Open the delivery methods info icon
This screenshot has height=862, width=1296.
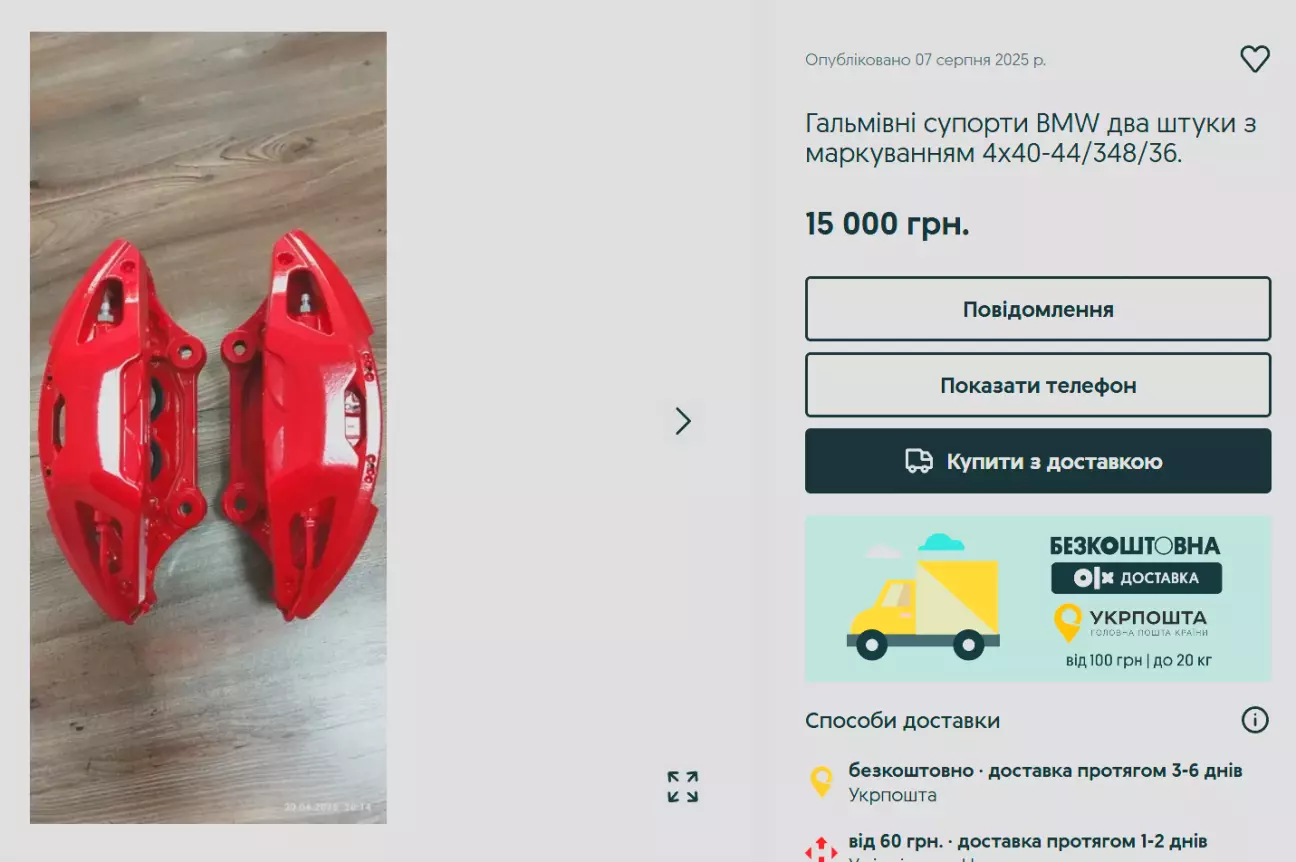(x=1255, y=720)
